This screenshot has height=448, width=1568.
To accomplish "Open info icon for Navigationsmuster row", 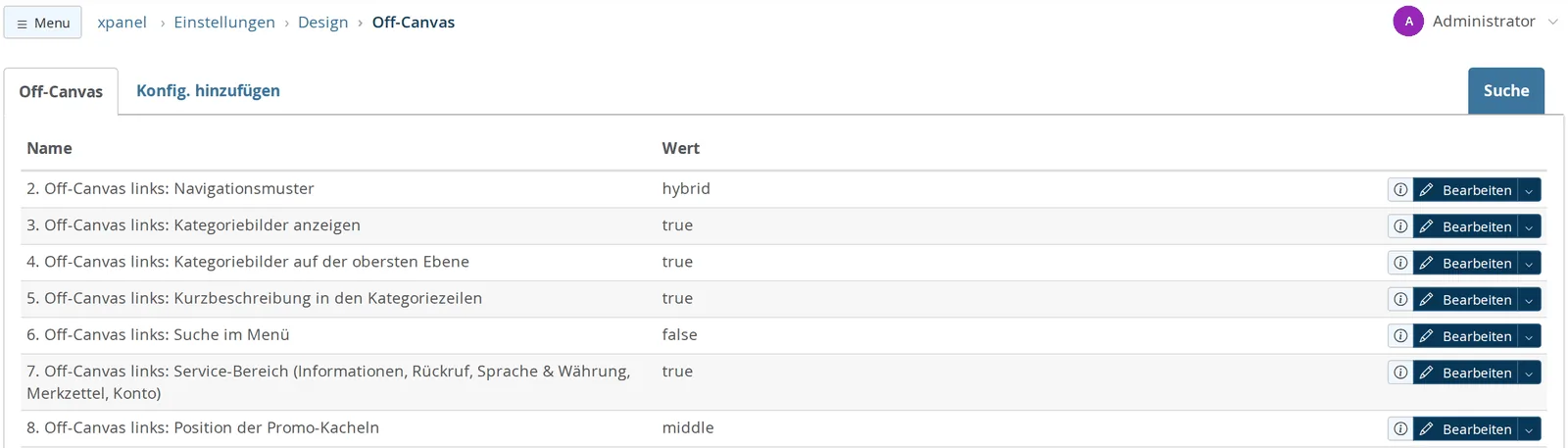I will click(x=1400, y=190).
